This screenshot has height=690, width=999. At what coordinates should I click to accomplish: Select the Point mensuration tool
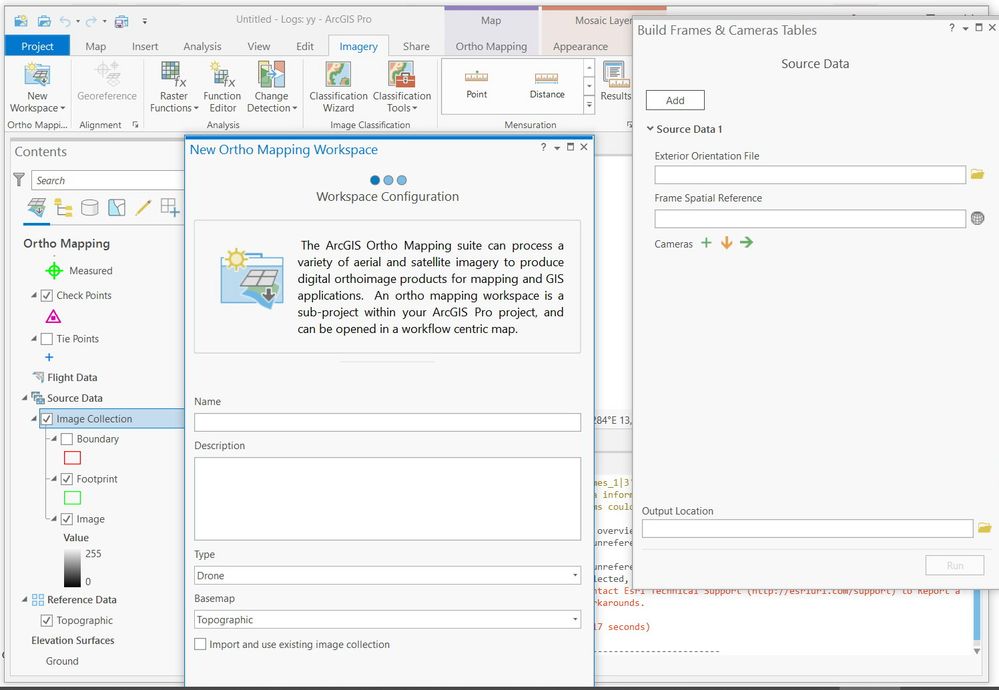click(477, 85)
